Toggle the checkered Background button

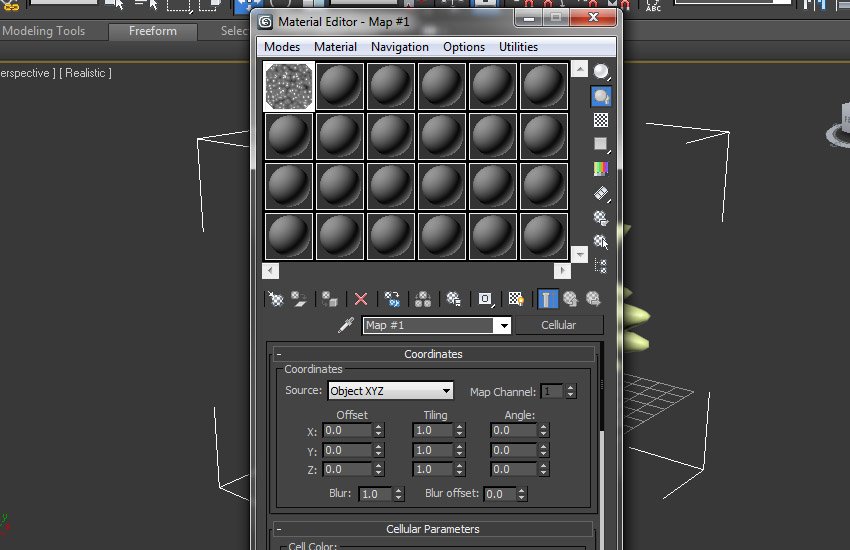pos(600,120)
